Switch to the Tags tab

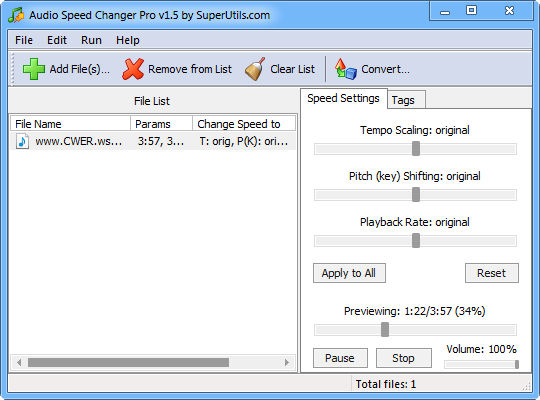(x=406, y=100)
